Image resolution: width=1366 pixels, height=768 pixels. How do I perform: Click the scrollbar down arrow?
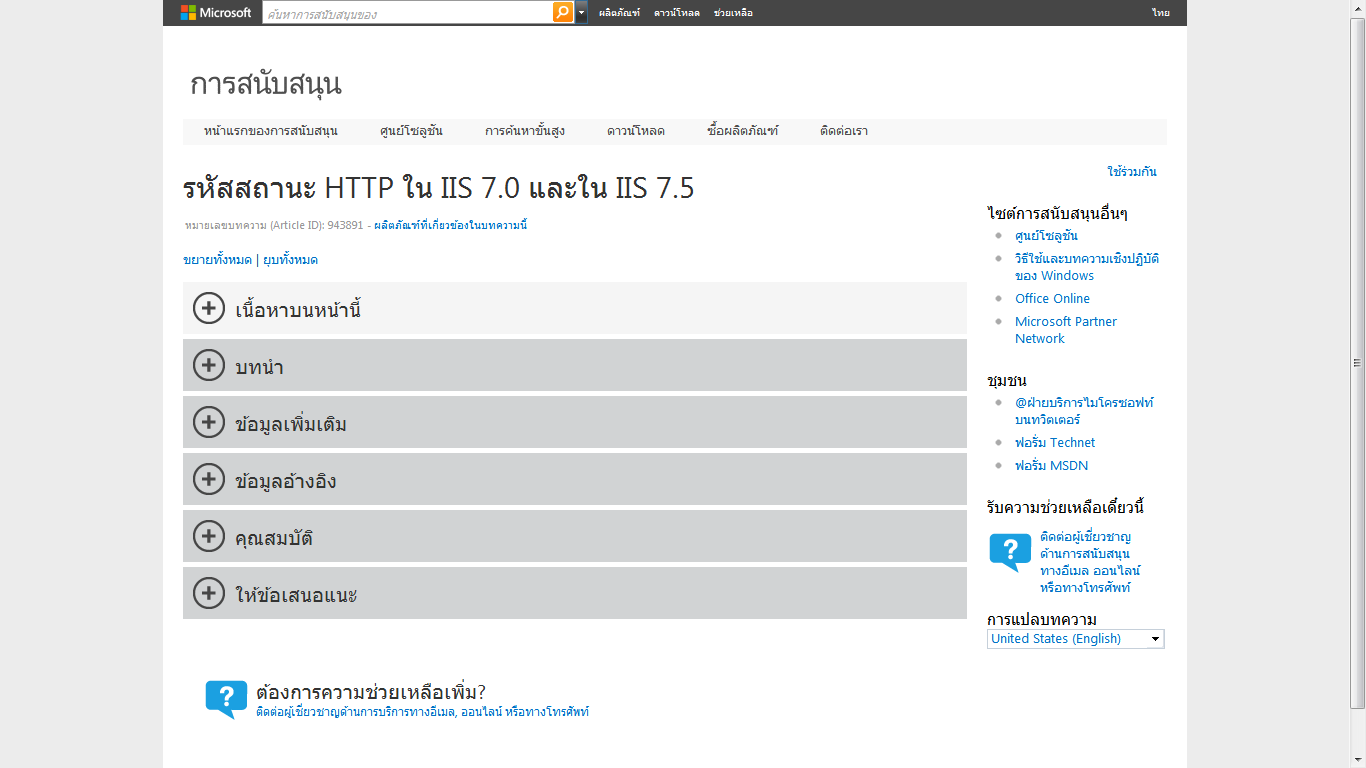point(1357,760)
